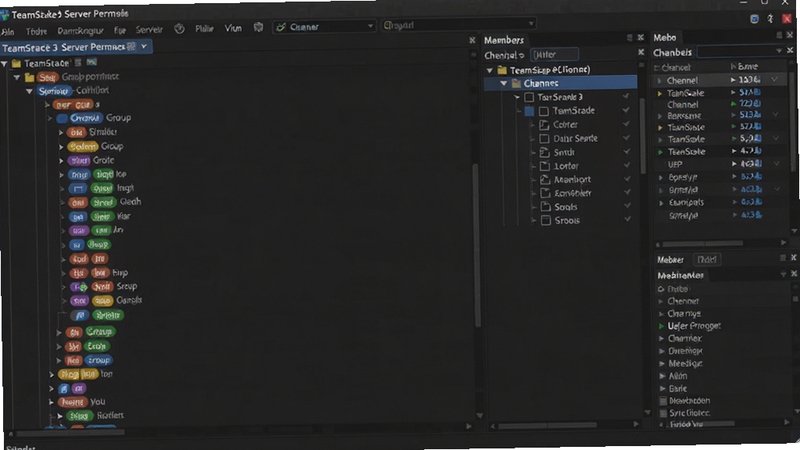
Task: Open the Todre menu
Action: (x=36, y=32)
